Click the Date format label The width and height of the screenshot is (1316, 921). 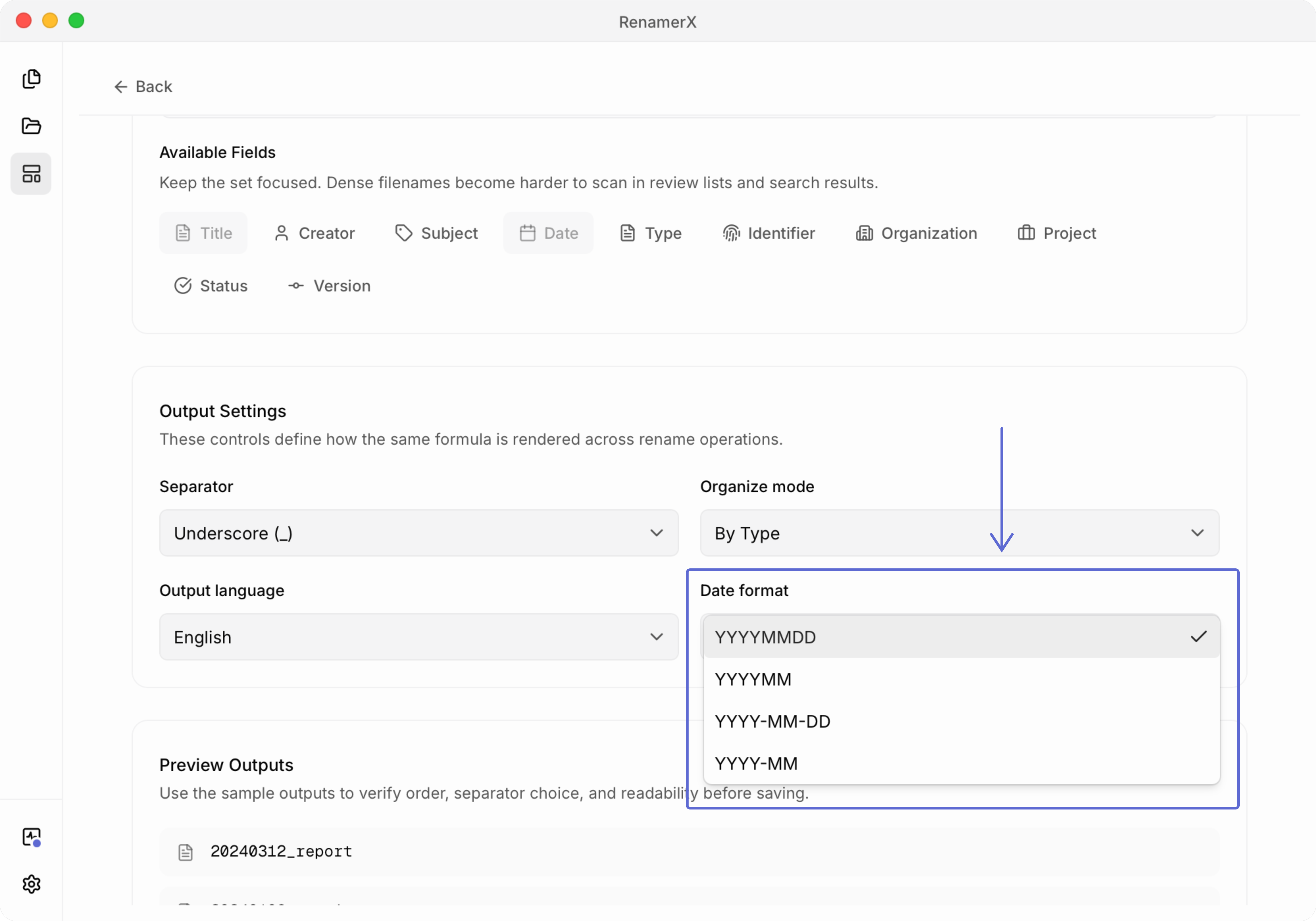click(744, 590)
